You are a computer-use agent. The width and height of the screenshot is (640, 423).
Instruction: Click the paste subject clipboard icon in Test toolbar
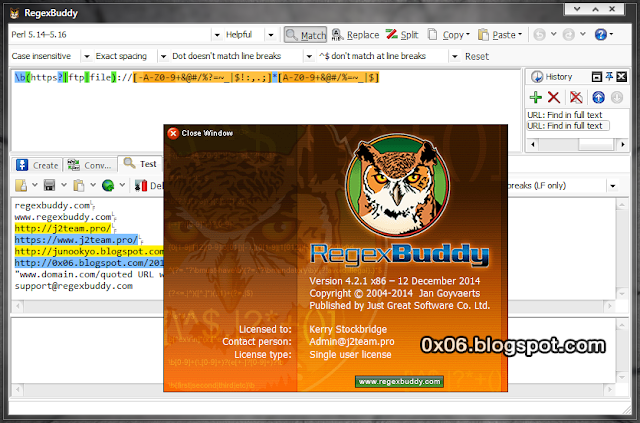click(78, 185)
